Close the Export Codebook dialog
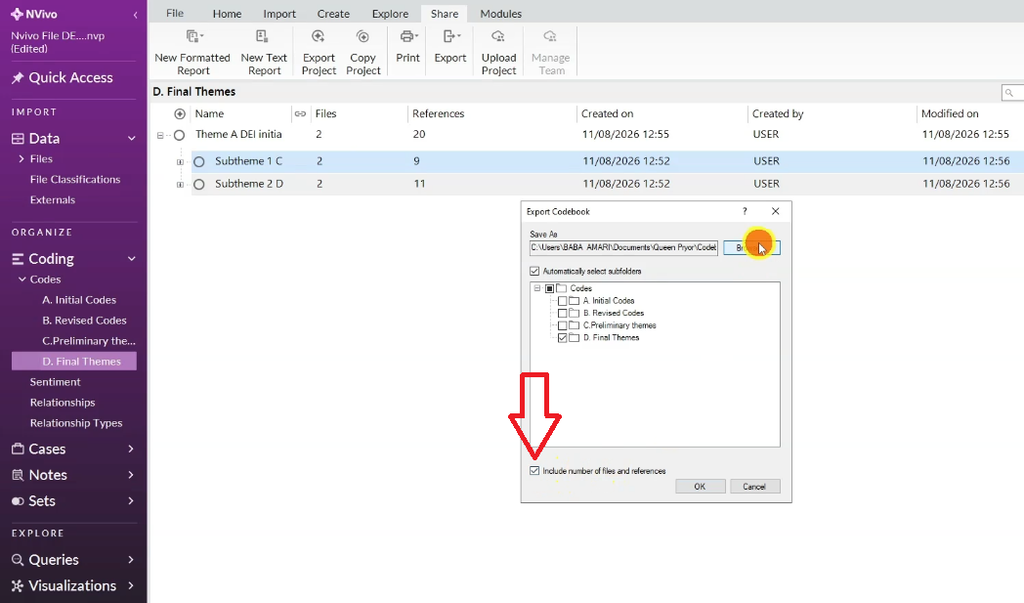Image resolution: width=1024 pixels, height=603 pixels. pos(775,211)
